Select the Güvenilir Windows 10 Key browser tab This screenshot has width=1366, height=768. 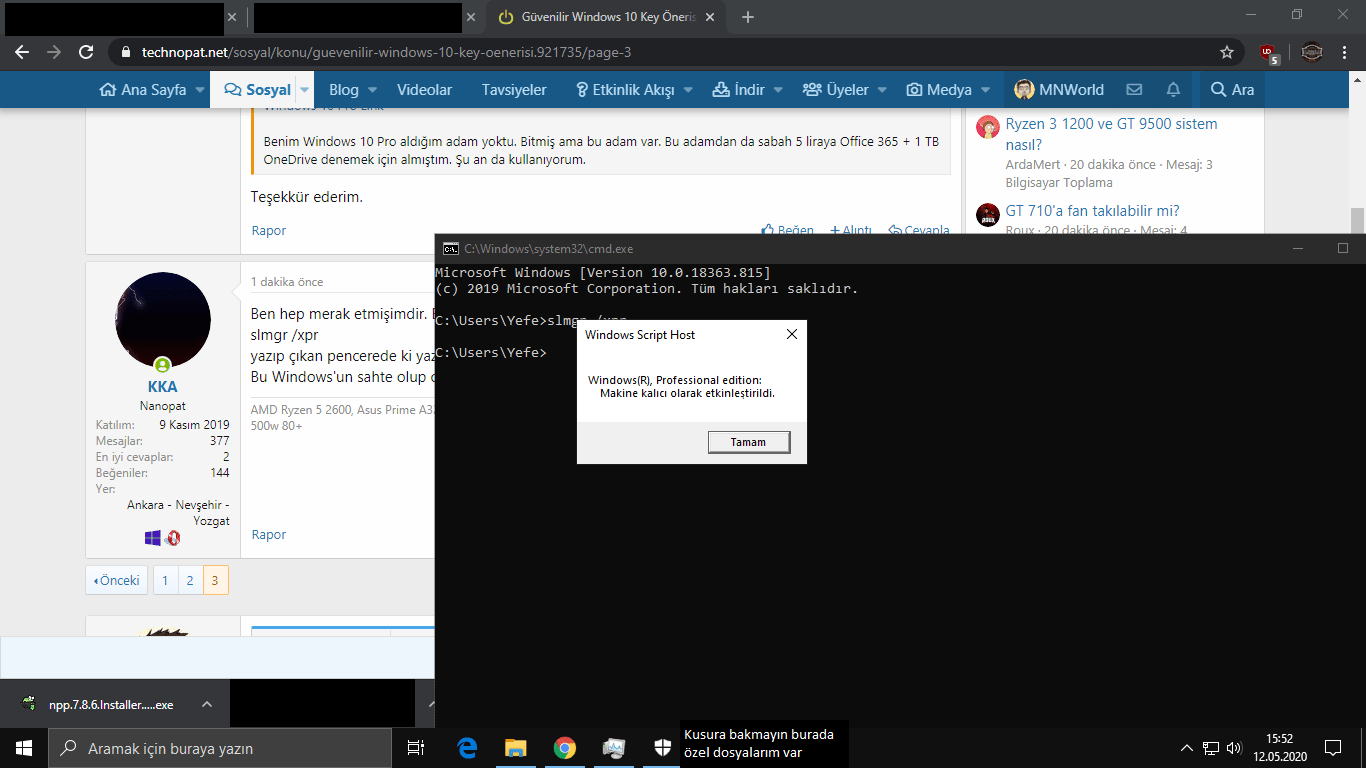(x=604, y=17)
